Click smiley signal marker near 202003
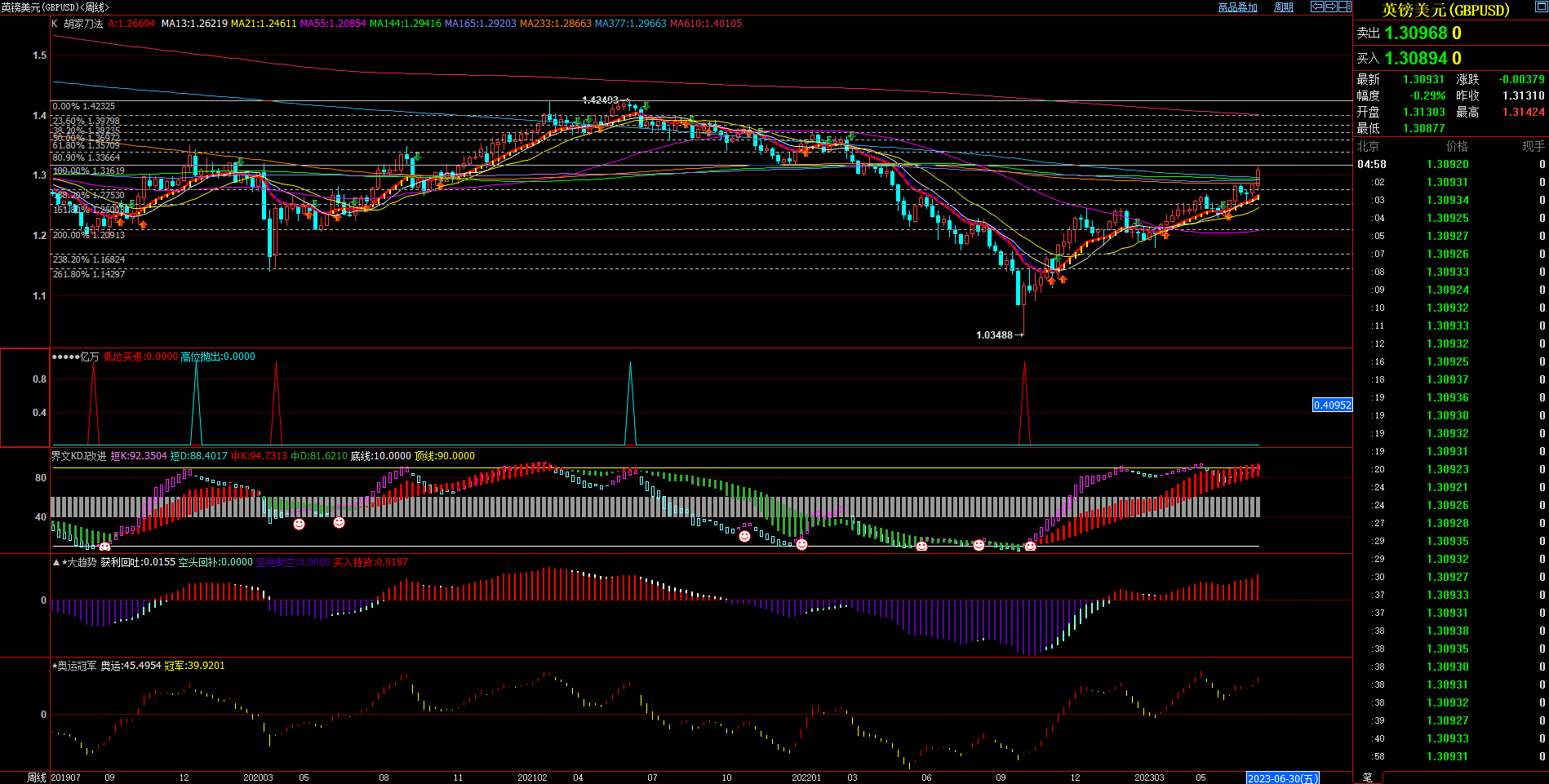This screenshot has width=1549, height=784. [300, 524]
